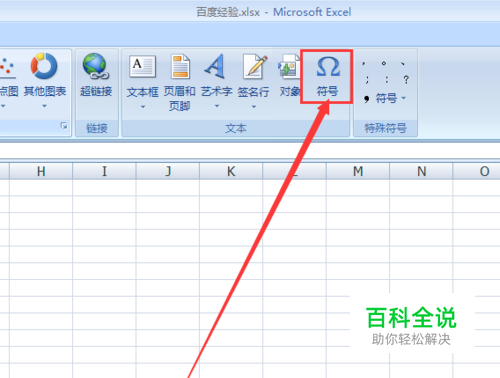This screenshot has height=378, width=500.
Task: Select column O header
Action: (477, 171)
